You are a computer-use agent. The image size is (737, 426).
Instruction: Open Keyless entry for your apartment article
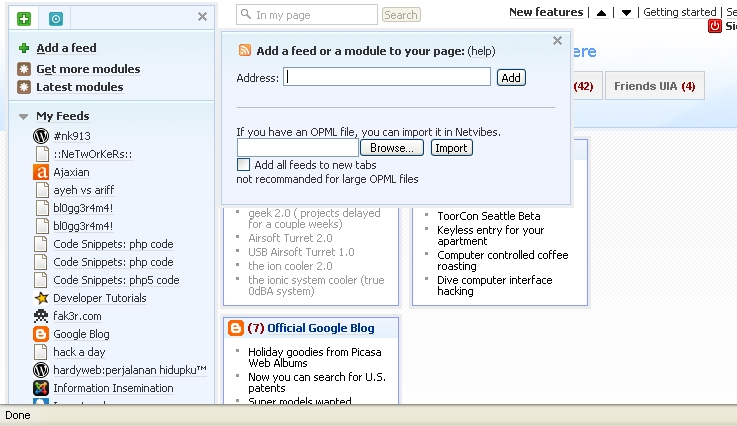[x=490, y=236]
